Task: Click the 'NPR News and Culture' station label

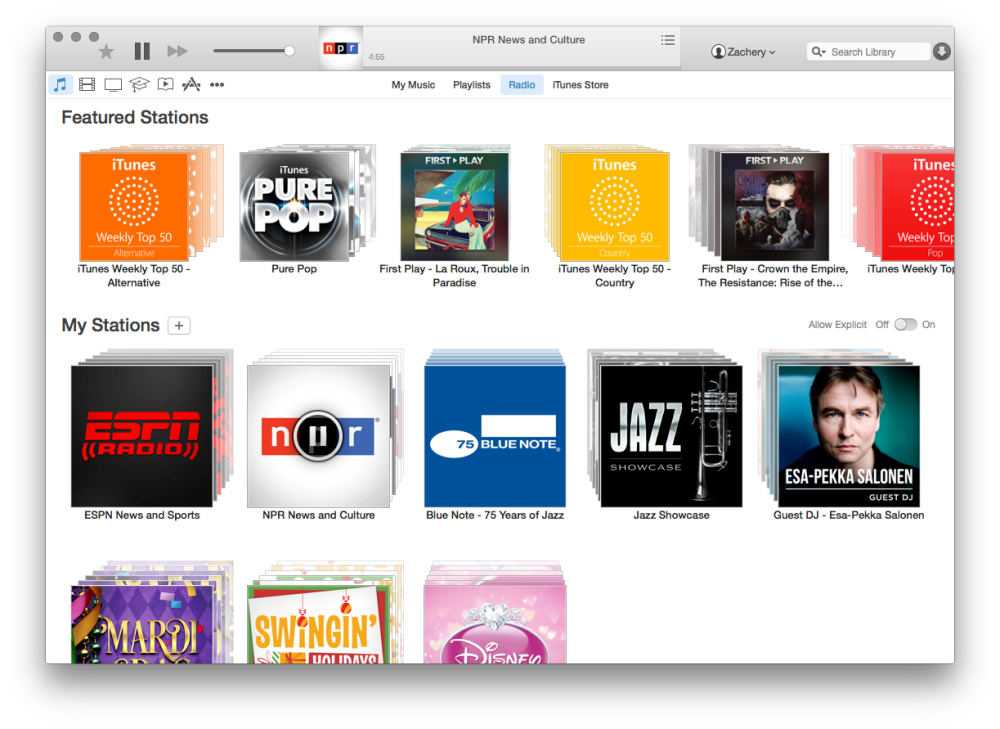Action: pos(319,515)
